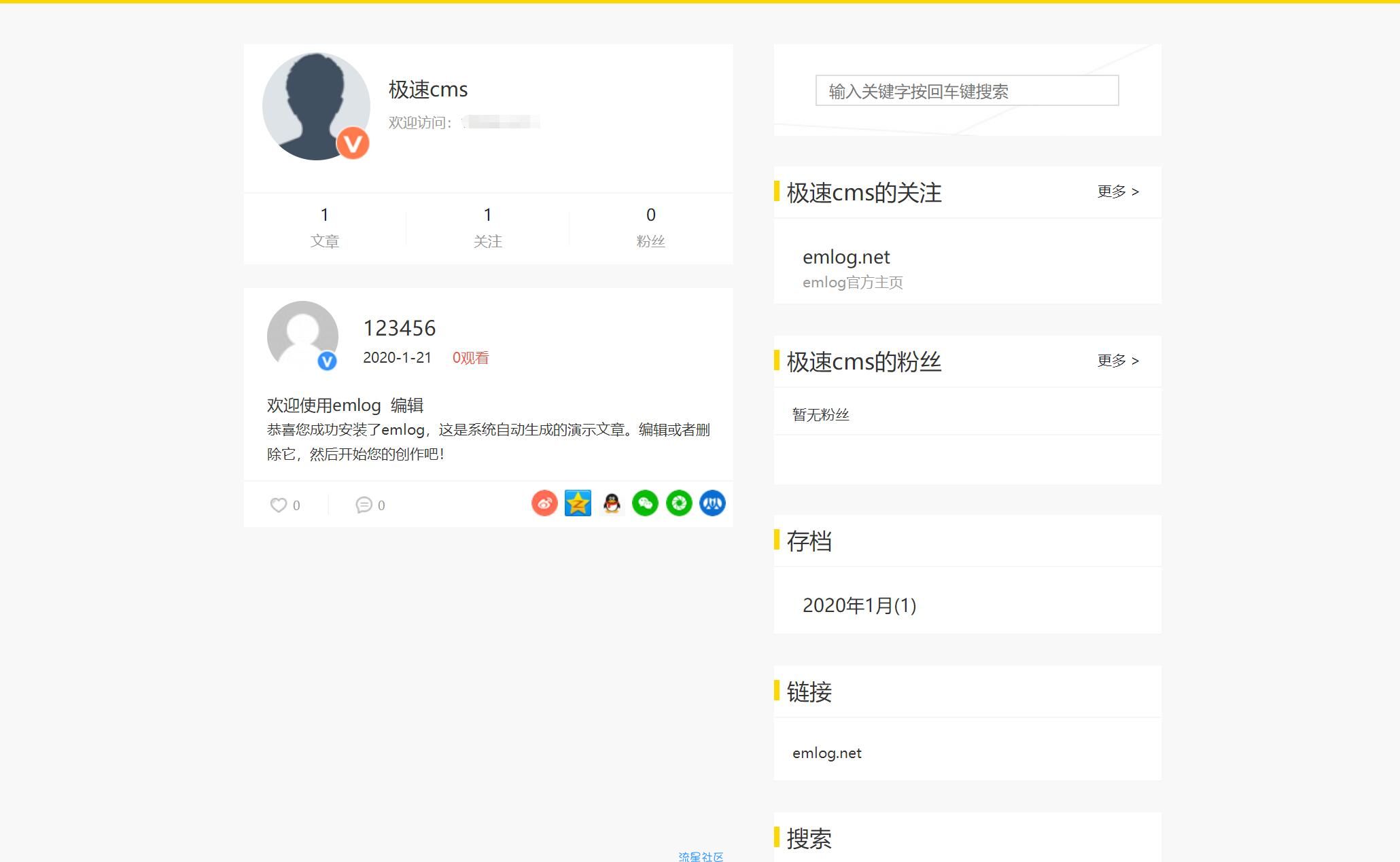
Task: Click the orange V badge on profile avatar
Action: 353,143
